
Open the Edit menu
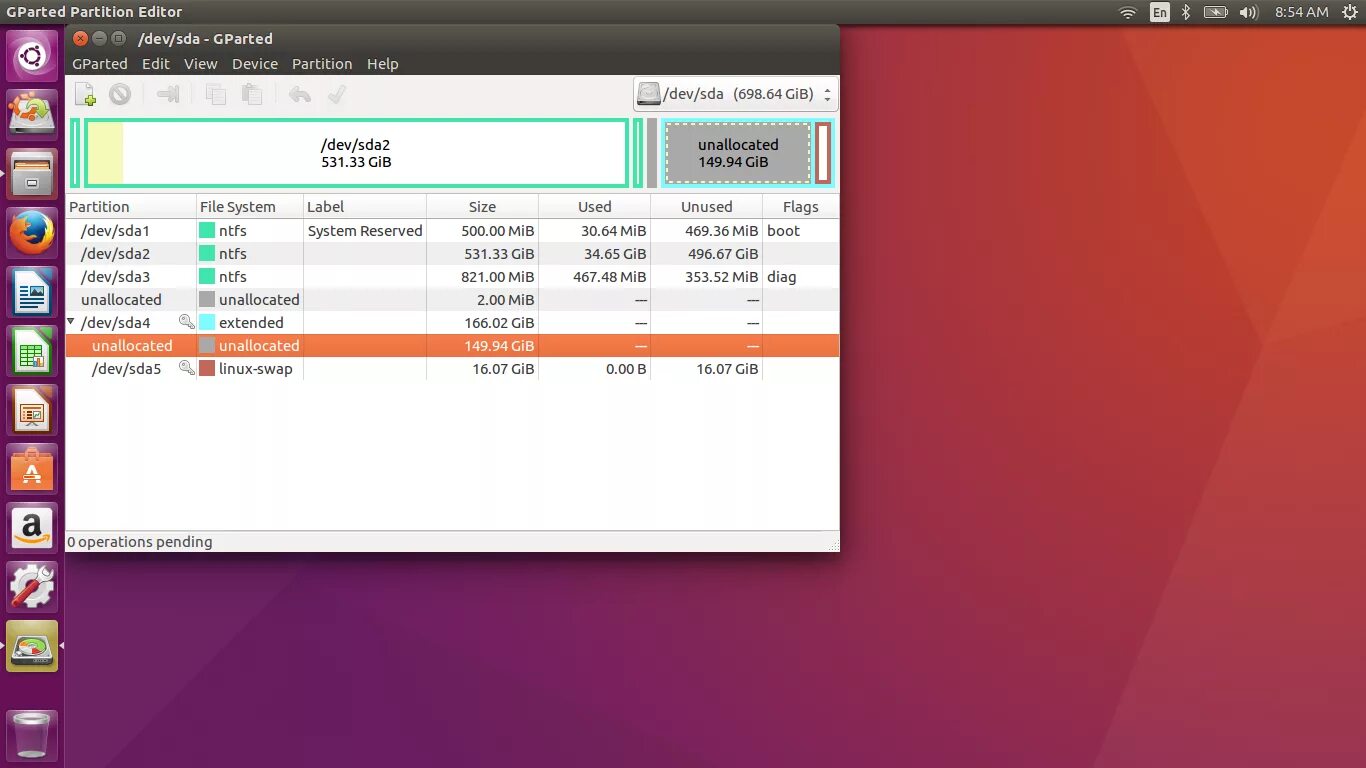tap(156, 64)
